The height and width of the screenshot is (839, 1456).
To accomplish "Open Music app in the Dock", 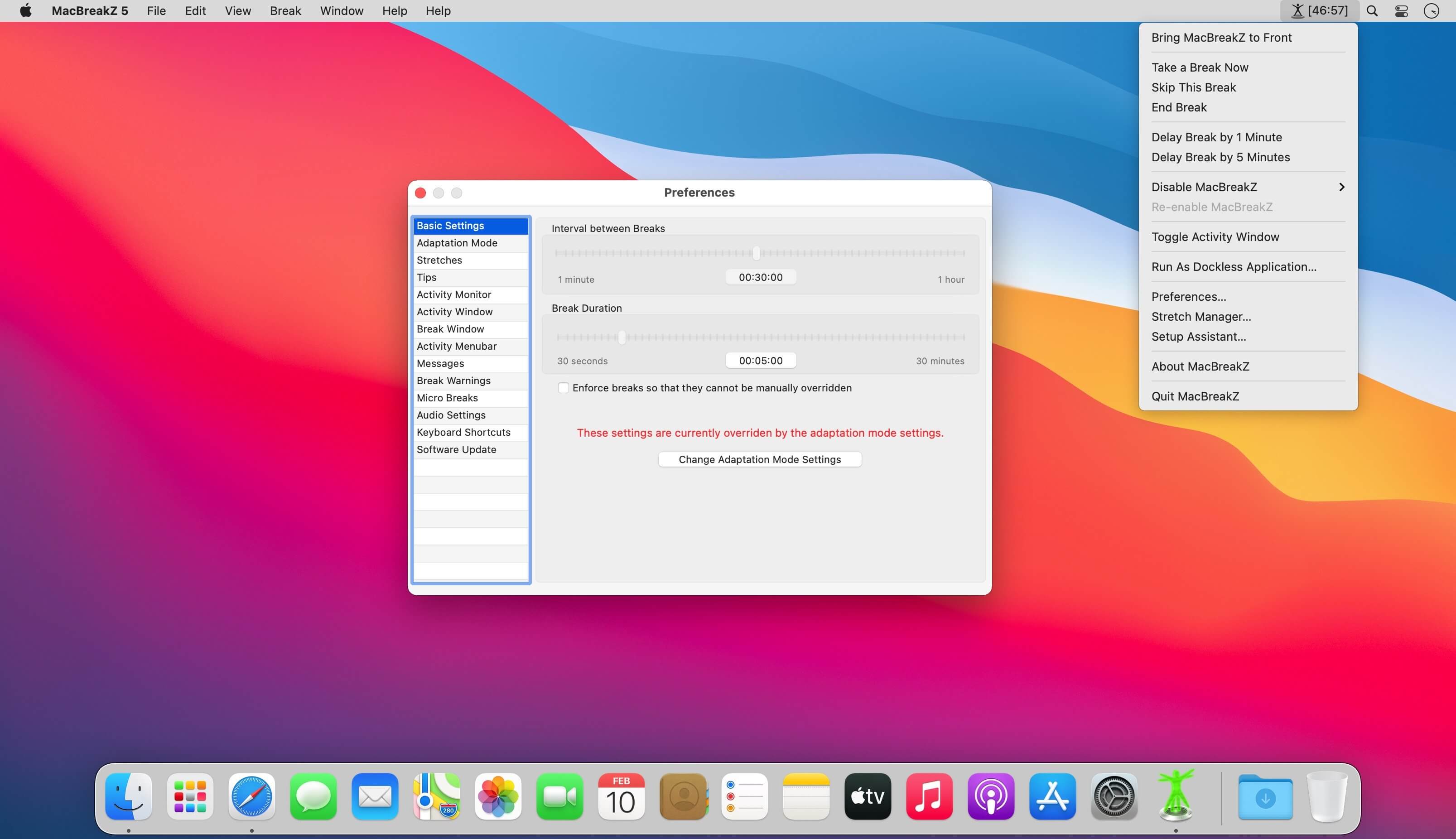I will pyautogui.click(x=930, y=796).
